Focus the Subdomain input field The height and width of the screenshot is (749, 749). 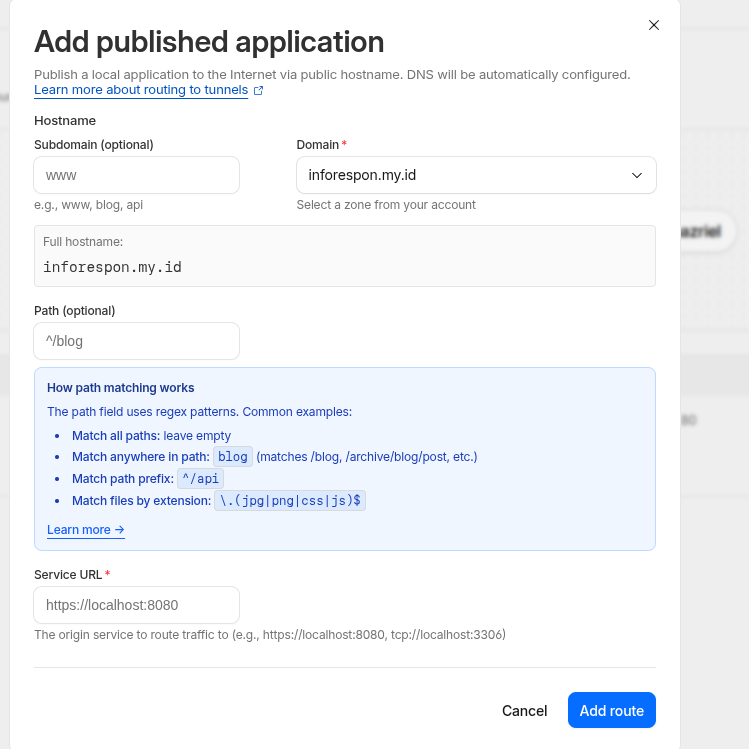(137, 175)
